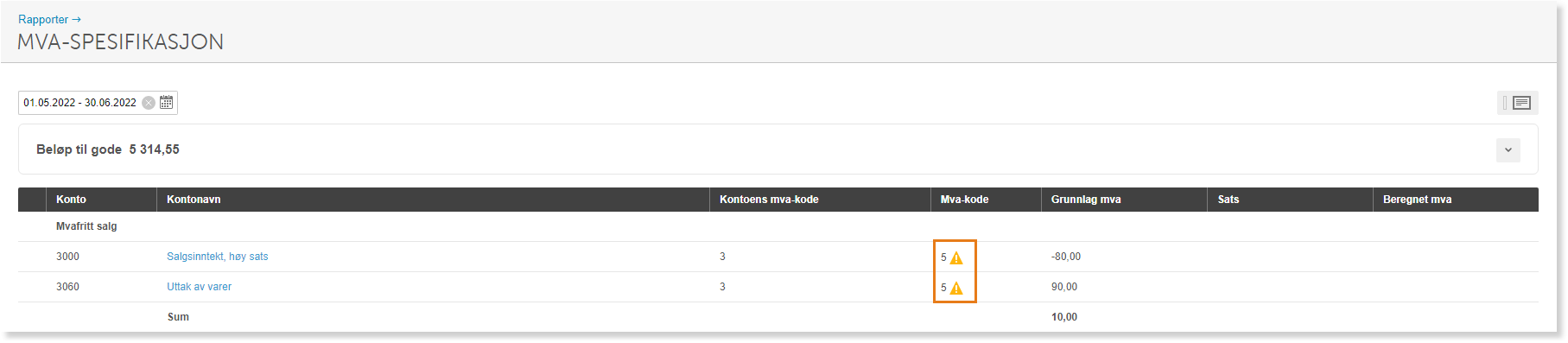This screenshot has width=1568, height=343.
Task: Sort by the Beregnet mva column header
Action: pyautogui.click(x=1417, y=200)
